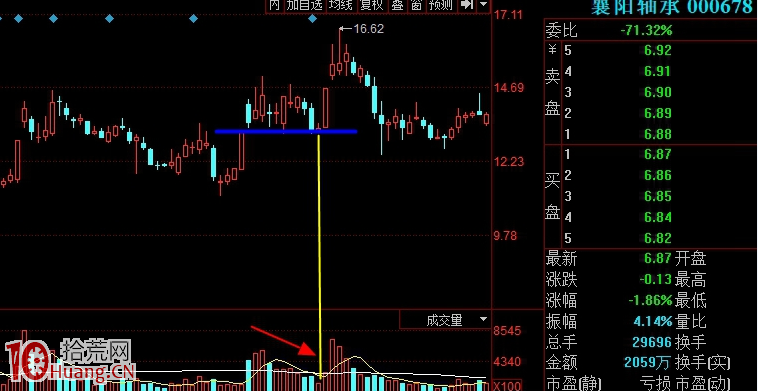Select sell level 5 price 6.92

coord(658,50)
